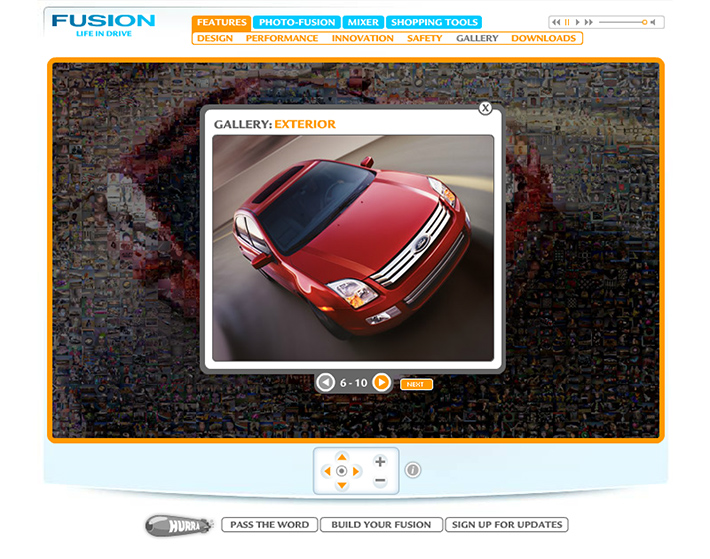View the Innovation section
The image size is (710, 559).
363,38
